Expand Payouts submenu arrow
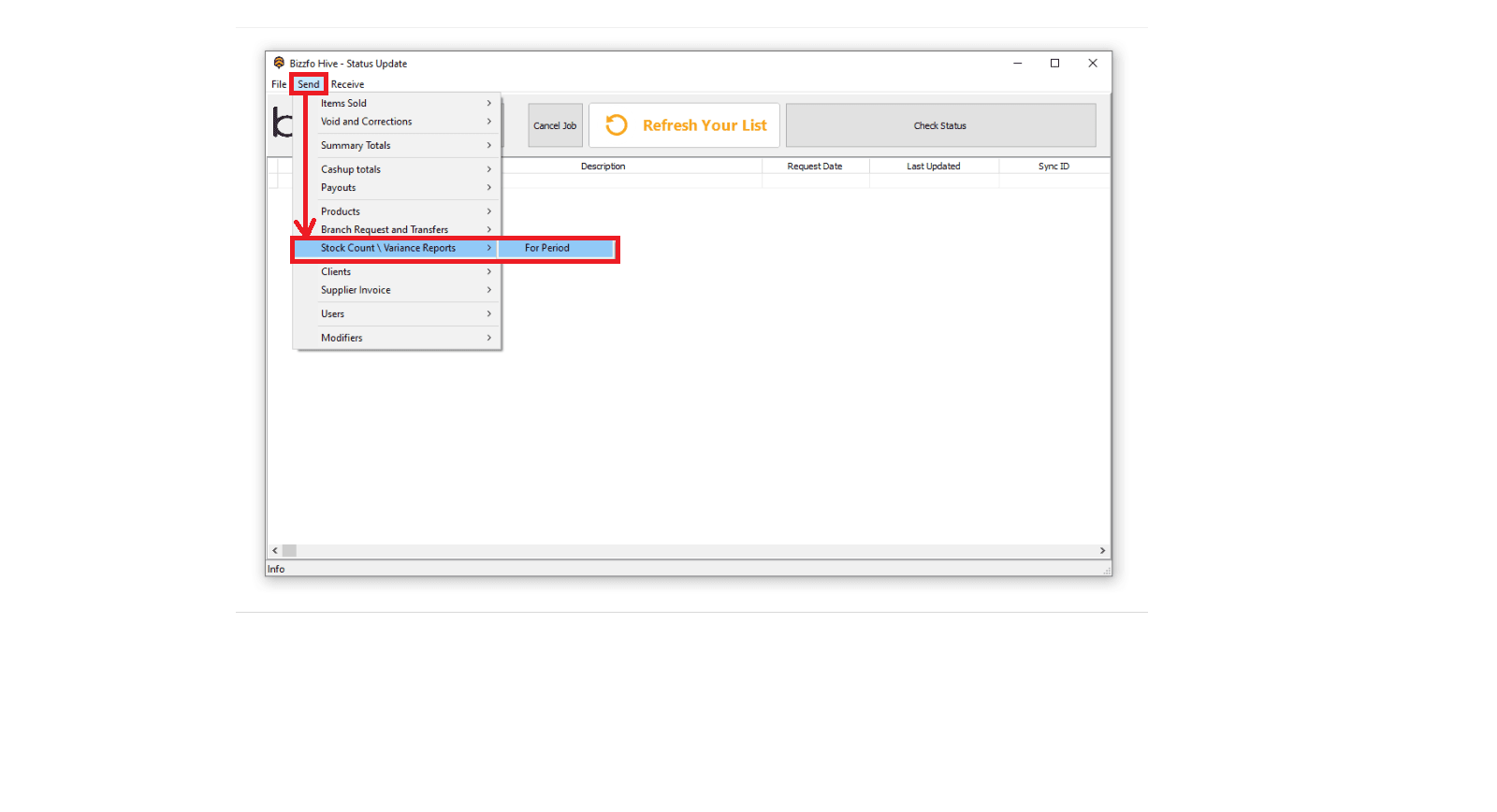 pyautogui.click(x=488, y=187)
